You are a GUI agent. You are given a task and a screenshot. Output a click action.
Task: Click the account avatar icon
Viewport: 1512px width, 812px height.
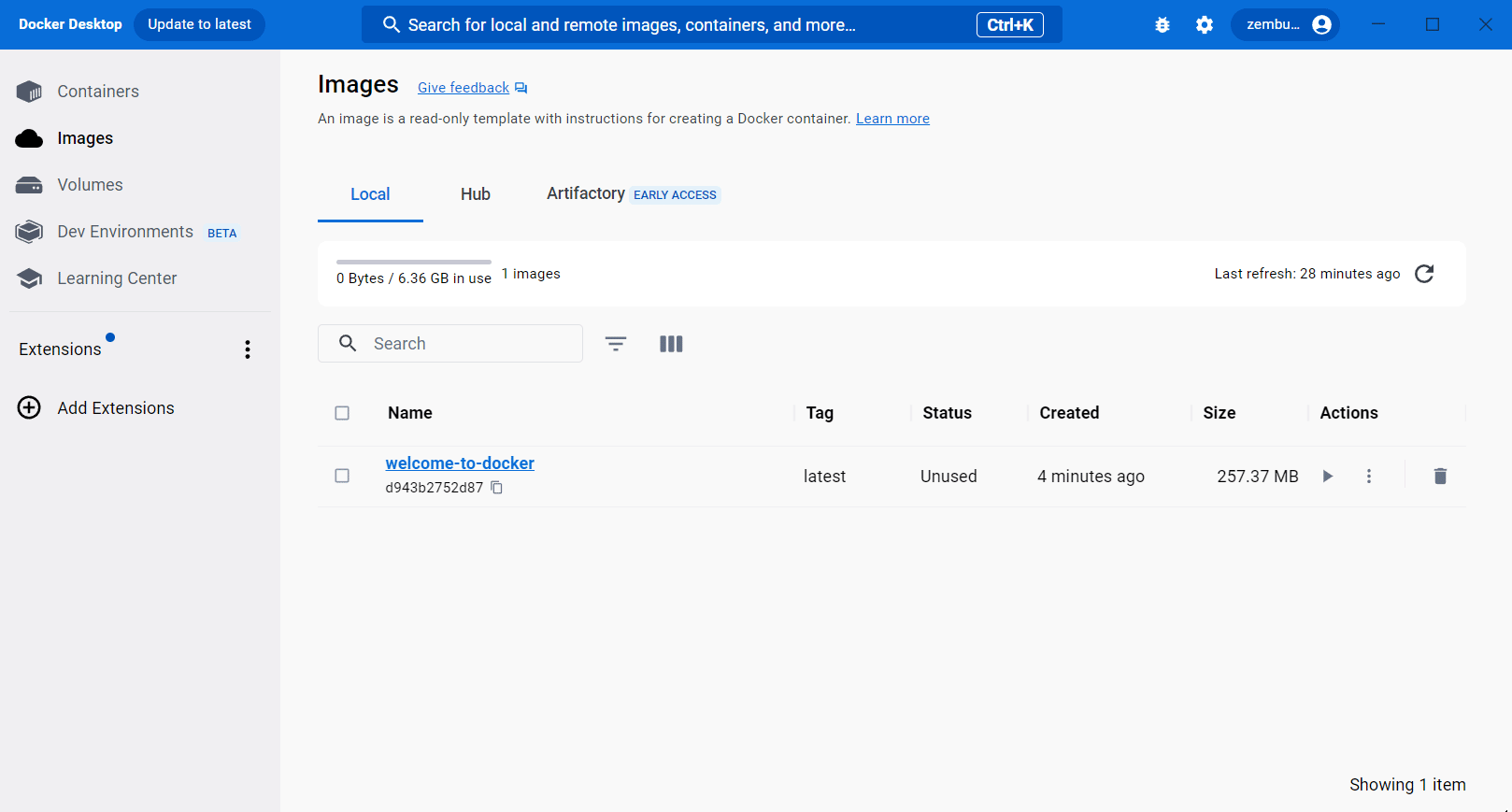(1321, 25)
